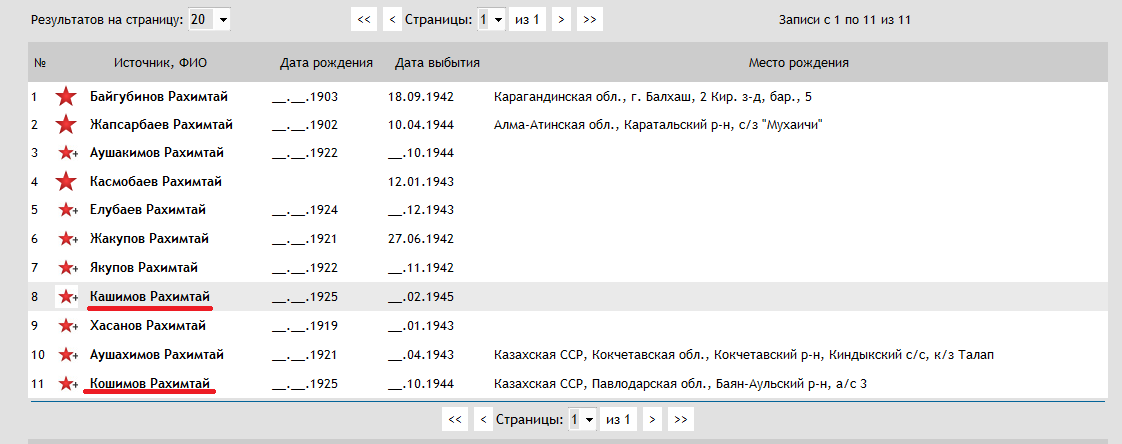Screen dimensions: 1122x444
Task: Click column header Место рождения
Action: click(x=799, y=63)
